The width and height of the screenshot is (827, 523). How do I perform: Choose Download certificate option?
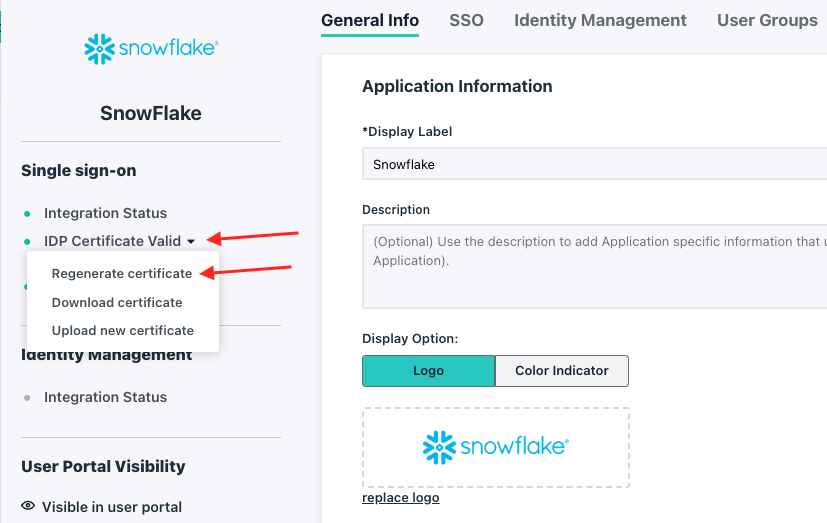tap(117, 302)
